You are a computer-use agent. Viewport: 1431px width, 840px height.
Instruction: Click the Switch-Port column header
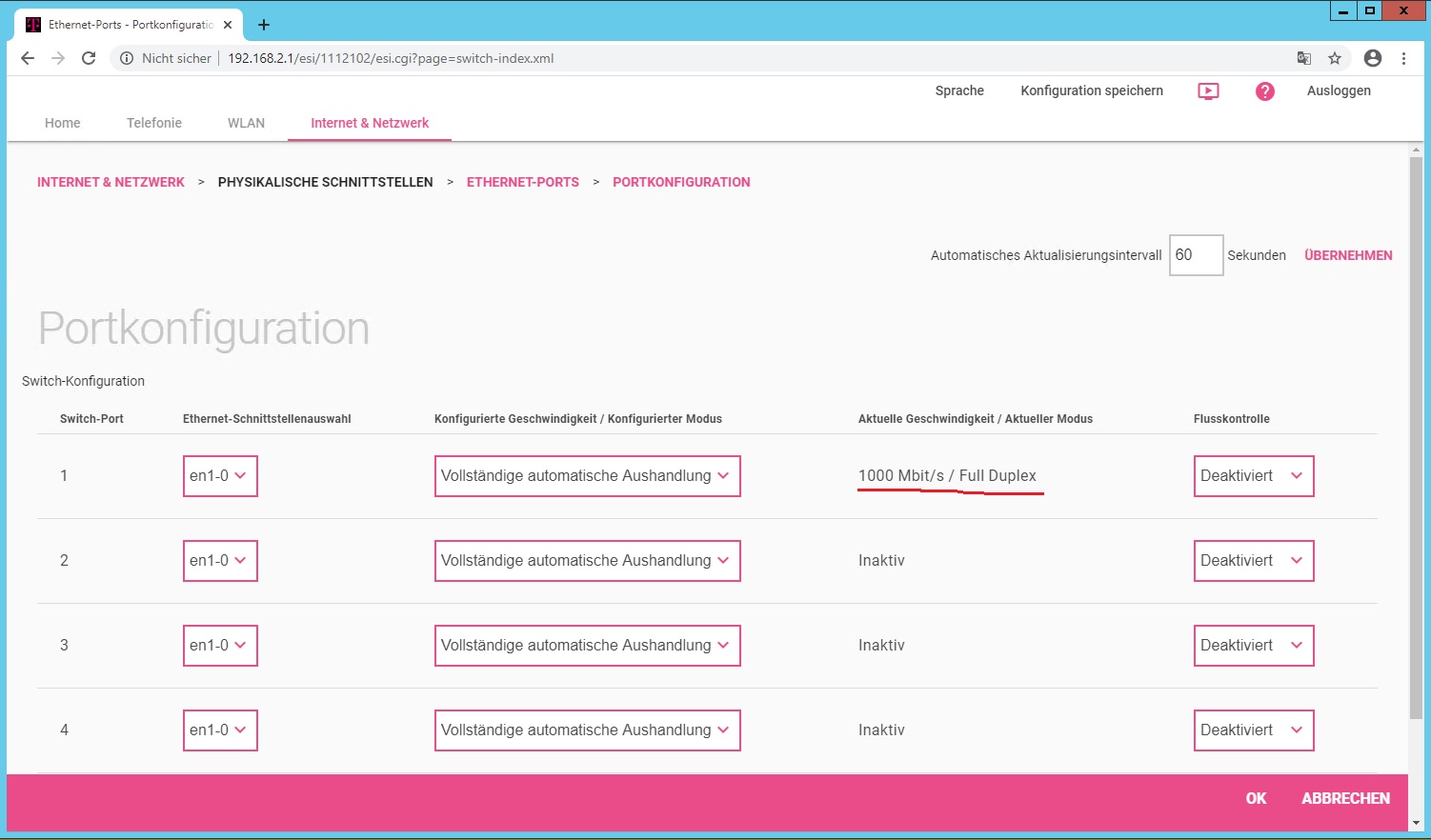pos(91,419)
